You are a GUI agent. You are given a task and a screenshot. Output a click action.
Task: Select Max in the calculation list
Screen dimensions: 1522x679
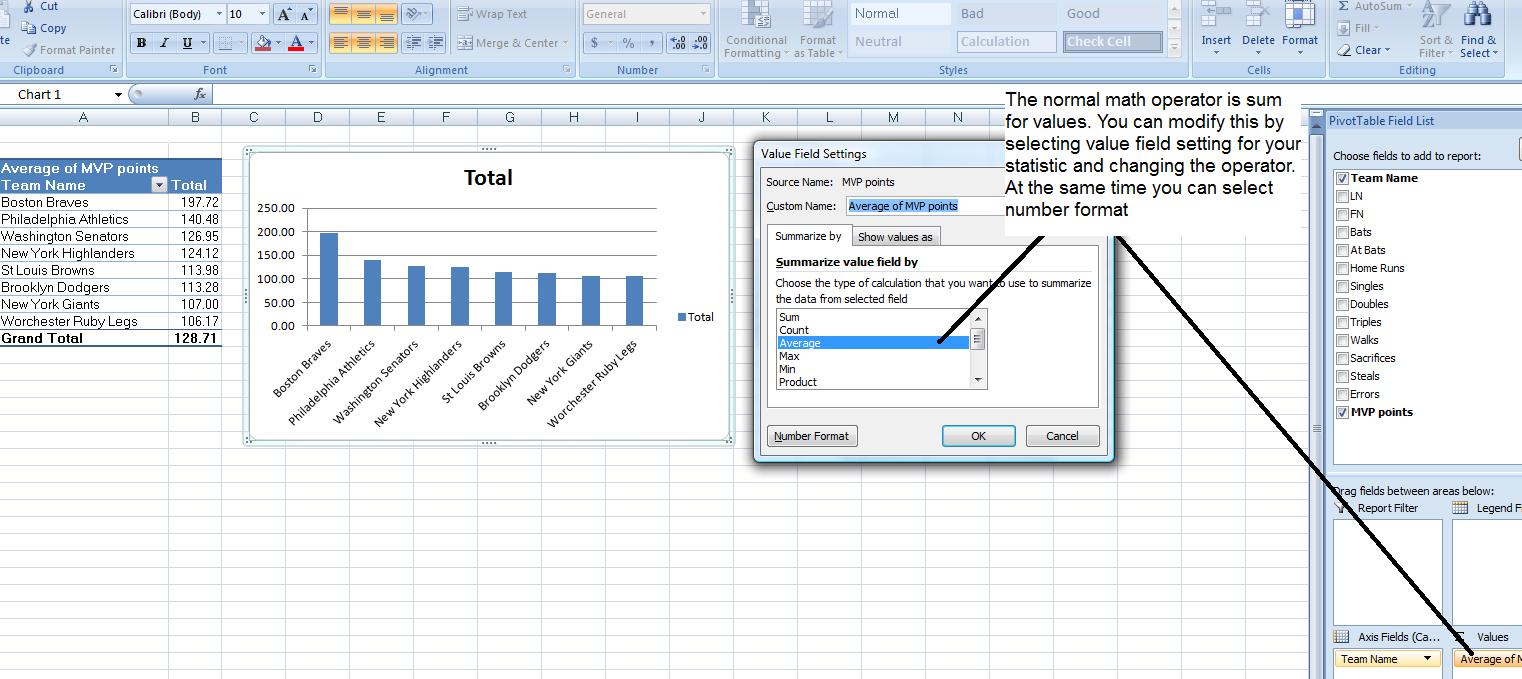pyautogui.click(x=873, y=356)
